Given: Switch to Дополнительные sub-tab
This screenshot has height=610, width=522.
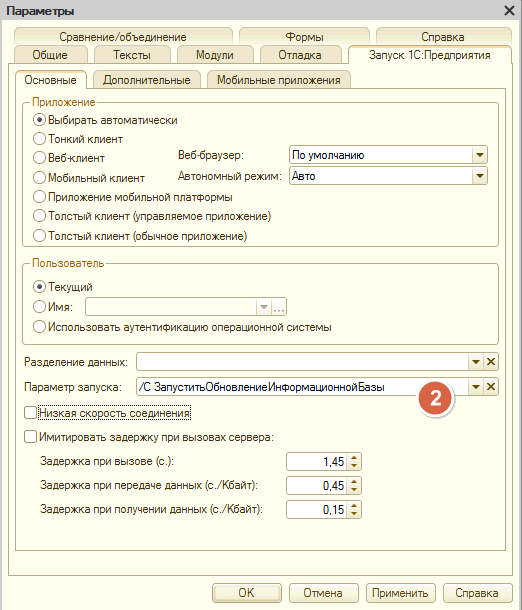Looking at the screenshot, I should (147, 80).
